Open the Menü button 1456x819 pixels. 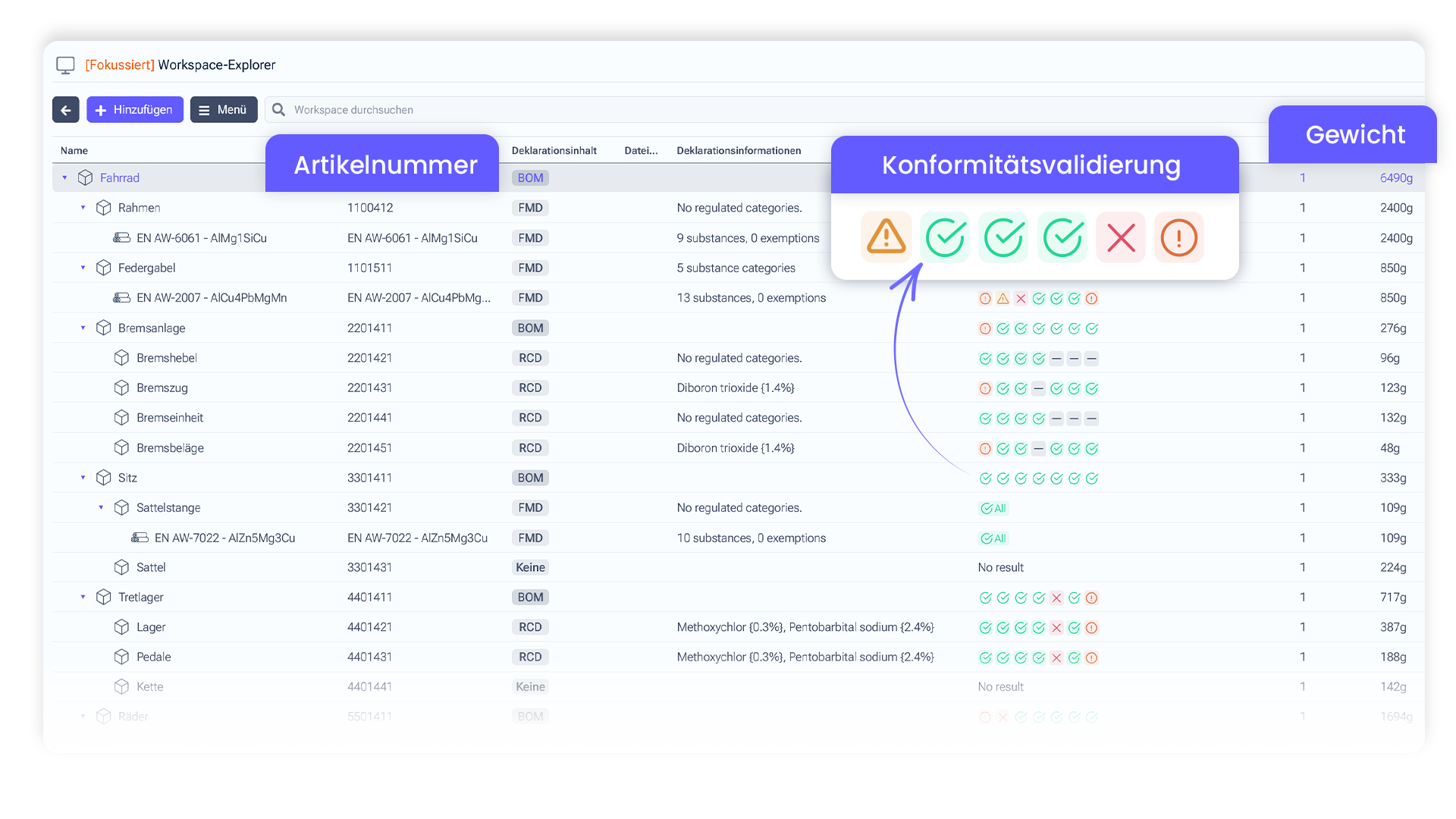223,110
